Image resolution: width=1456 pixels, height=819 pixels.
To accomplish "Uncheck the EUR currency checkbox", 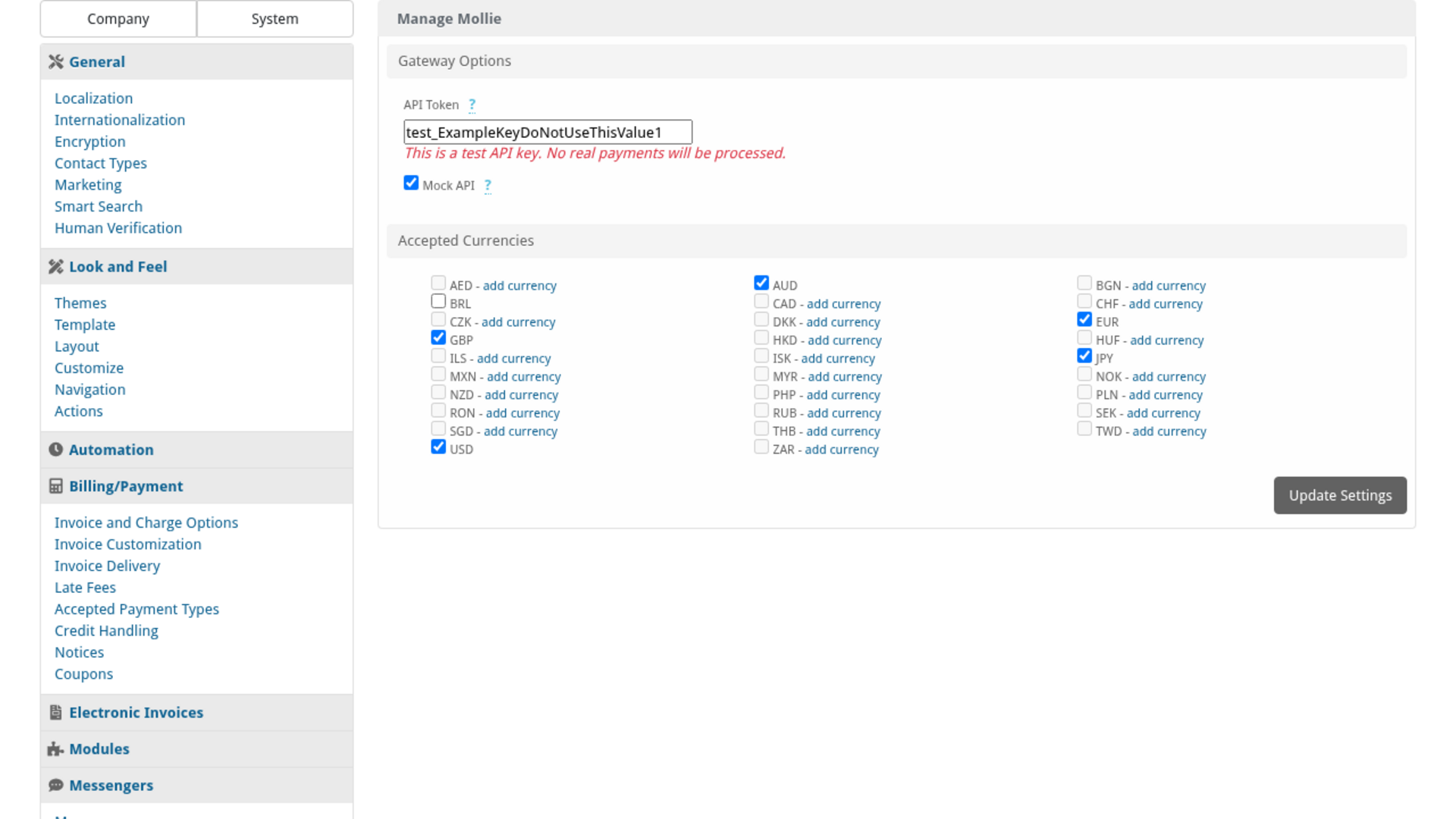I will [x=1084, y=320].
